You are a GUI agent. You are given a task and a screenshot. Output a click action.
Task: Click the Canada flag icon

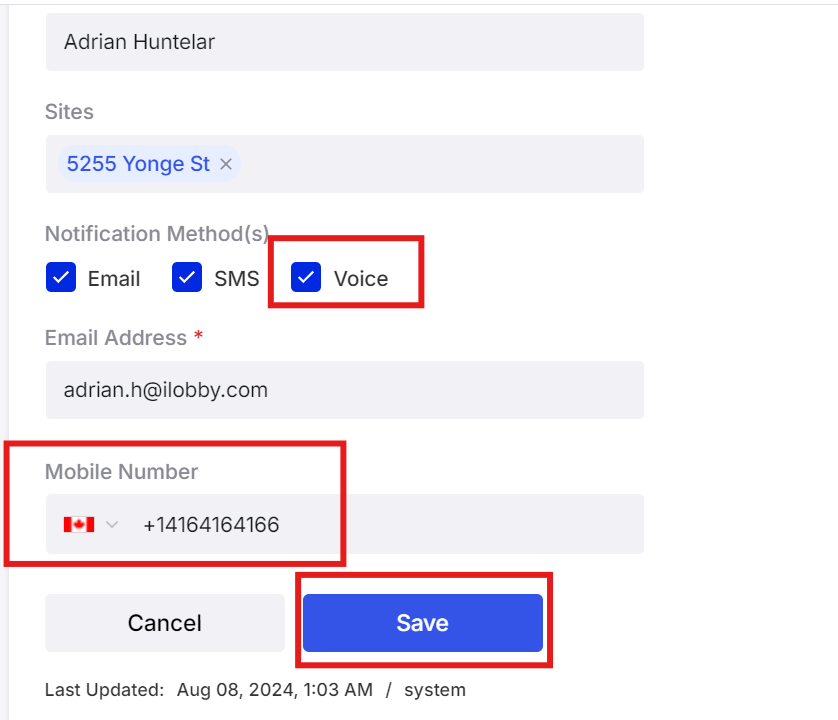tap(79, 524)
